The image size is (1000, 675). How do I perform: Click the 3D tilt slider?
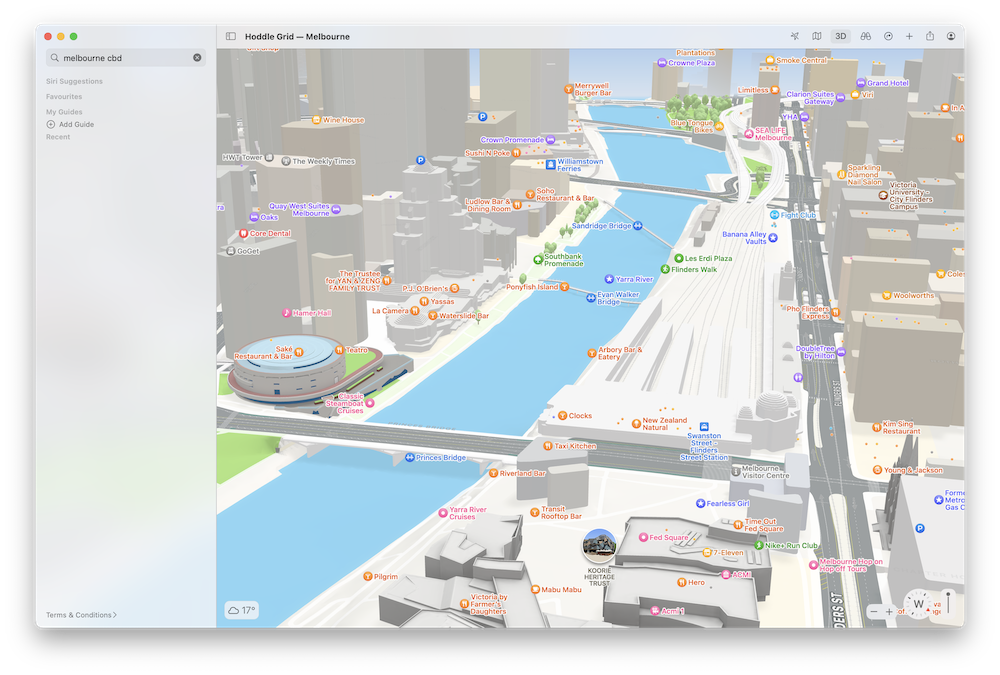947,604
